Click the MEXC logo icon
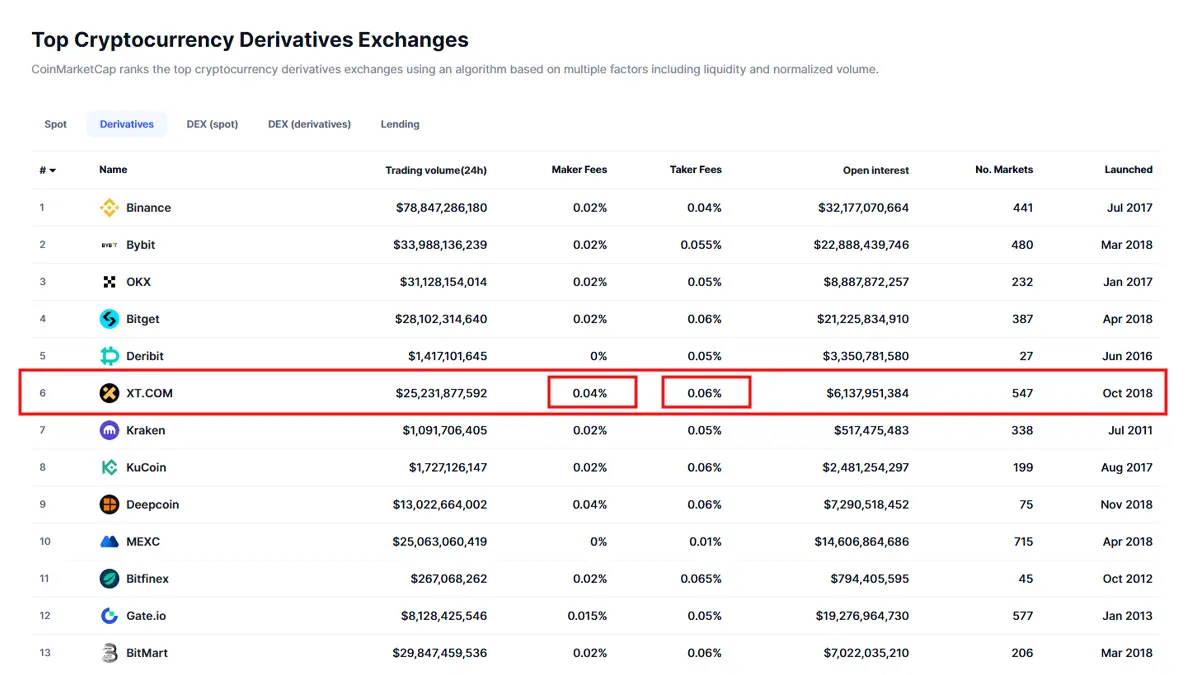1200x675 pixels. click(x=110, y=542)
